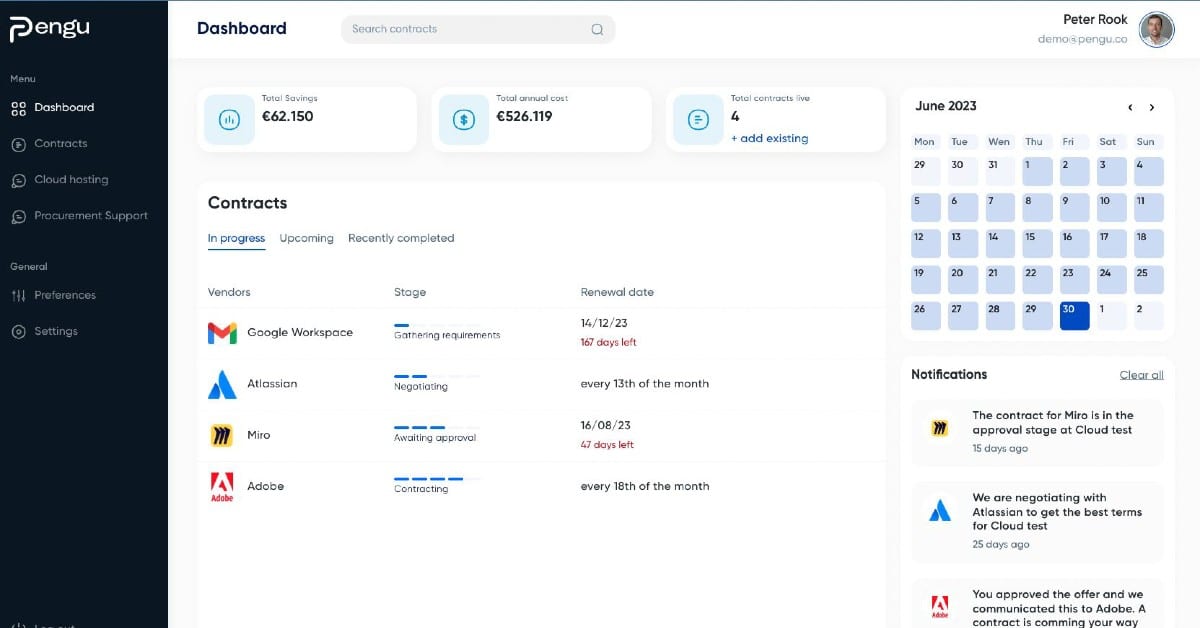Open the Total Savings chart icon

[x=229, y=120]
